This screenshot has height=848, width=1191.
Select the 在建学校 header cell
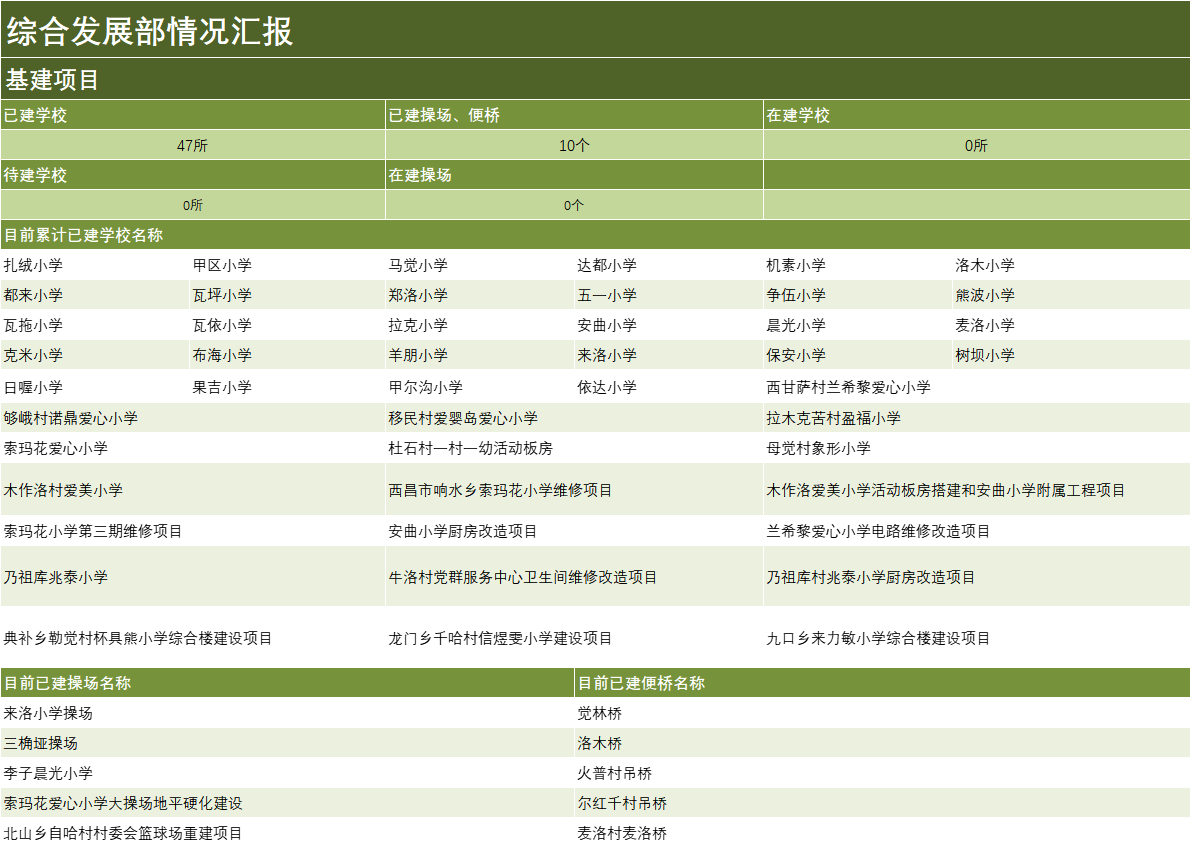tap(977, 115)
